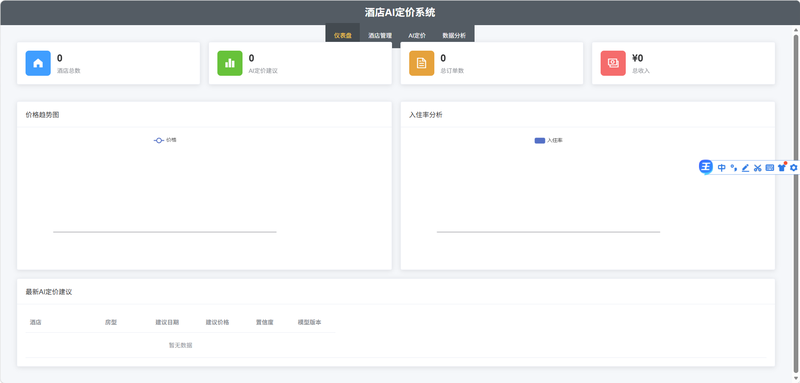The image size is (800, 383).
Task: Click the 酒店AI定价系统 header title
Action: tap(400, 13)
